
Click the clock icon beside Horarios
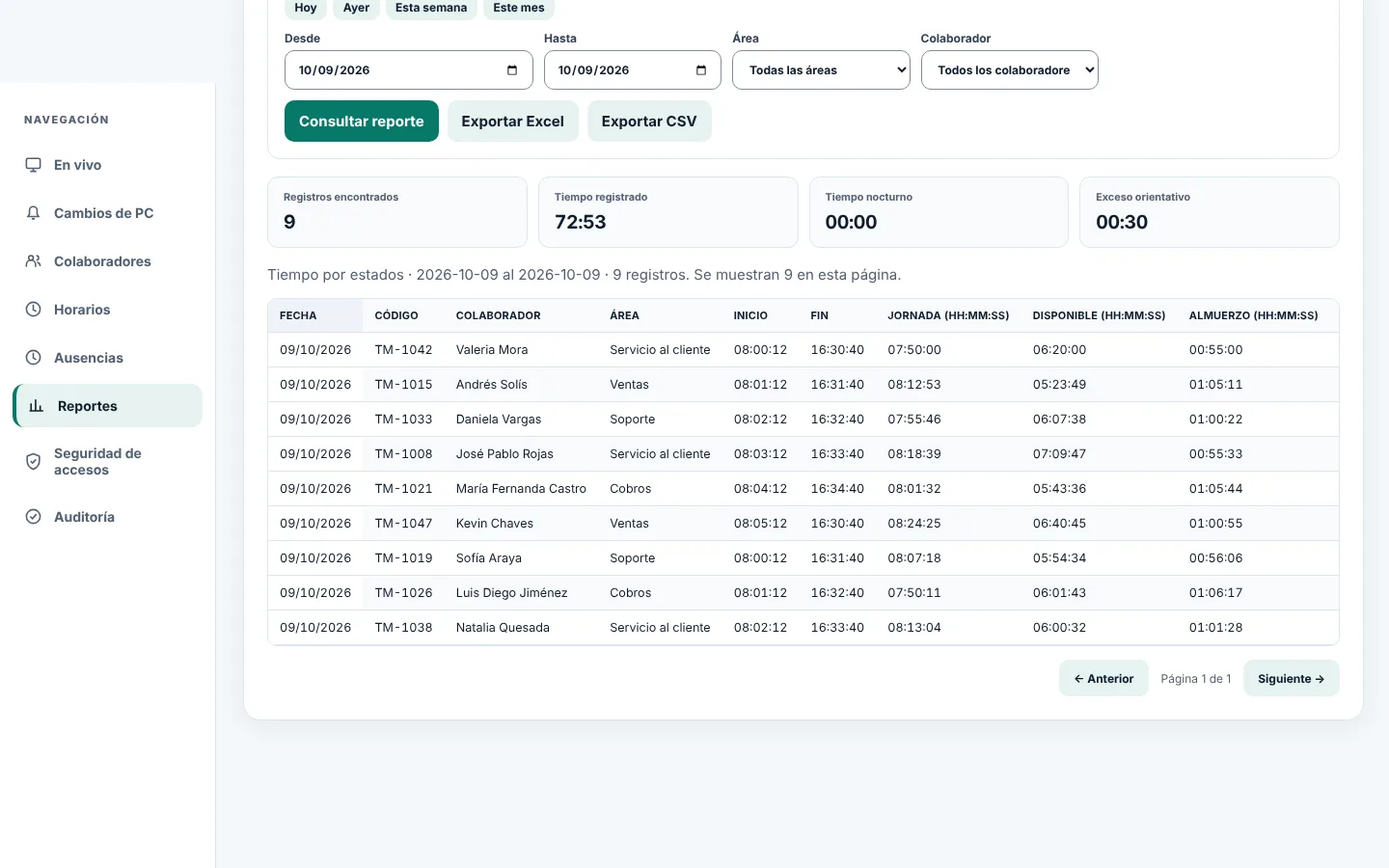click(x=34, y=310)
